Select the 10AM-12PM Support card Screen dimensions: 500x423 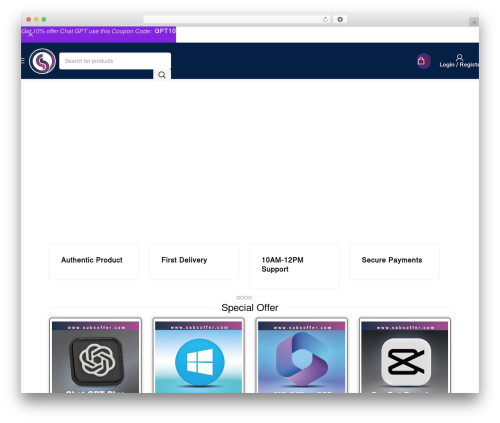tap(294, 266)
